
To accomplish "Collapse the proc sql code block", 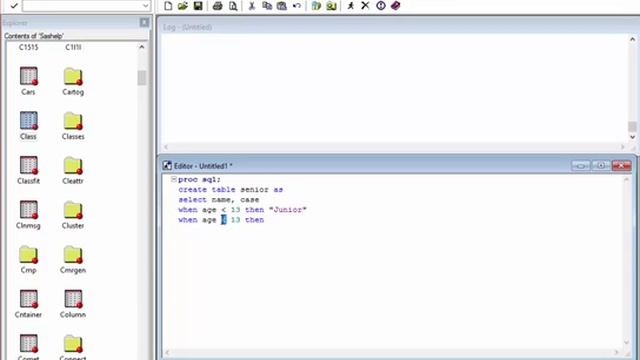I will [x=173, y=179].
